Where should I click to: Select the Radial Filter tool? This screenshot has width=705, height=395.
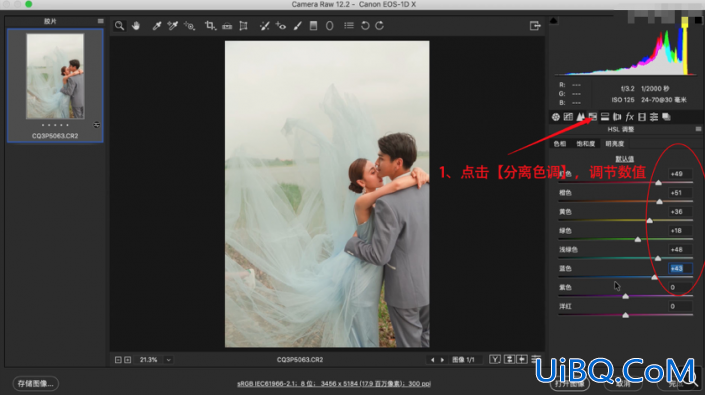pos(330,26)
